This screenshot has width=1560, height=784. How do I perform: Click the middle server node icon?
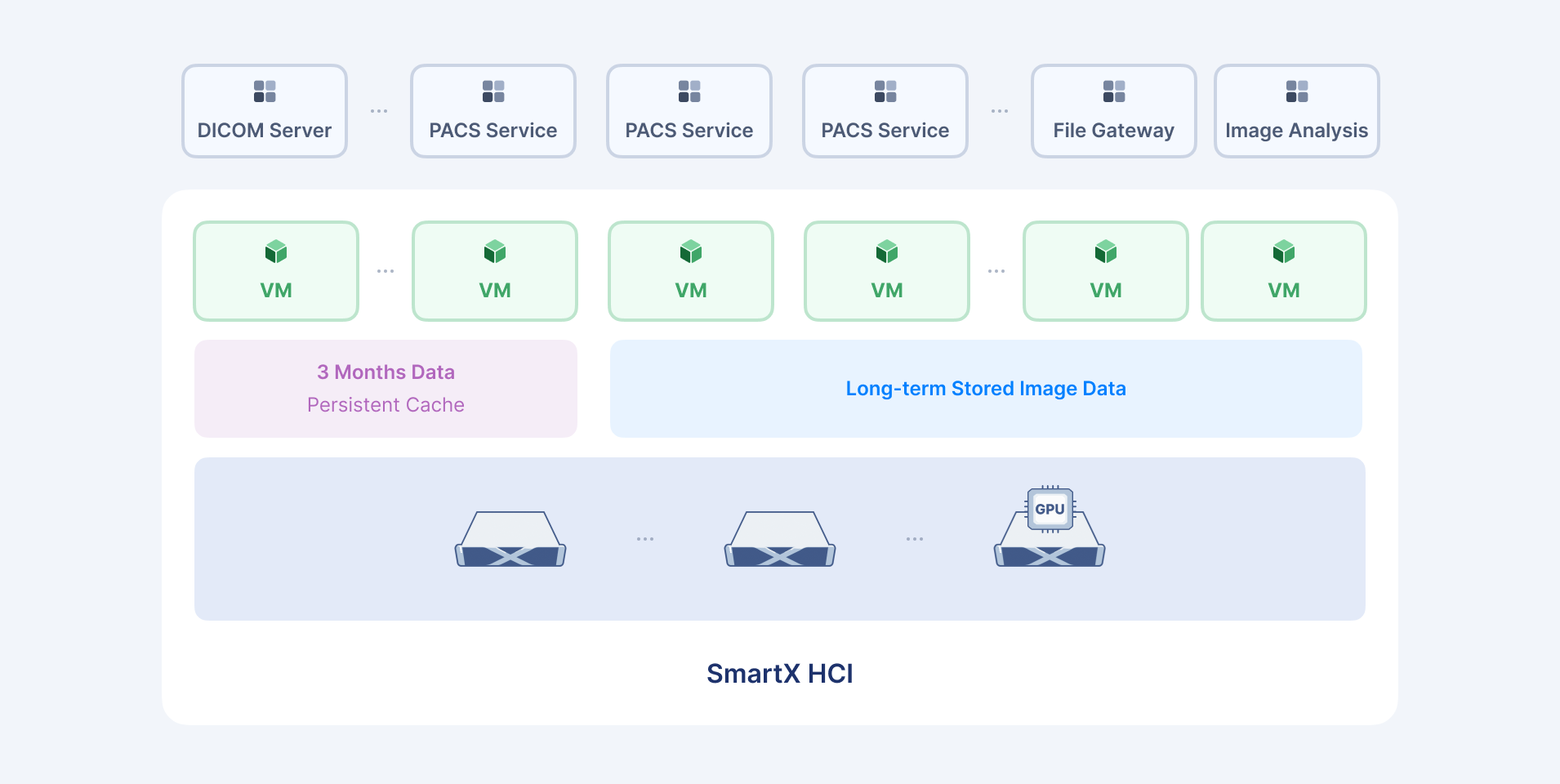point(780,540)
